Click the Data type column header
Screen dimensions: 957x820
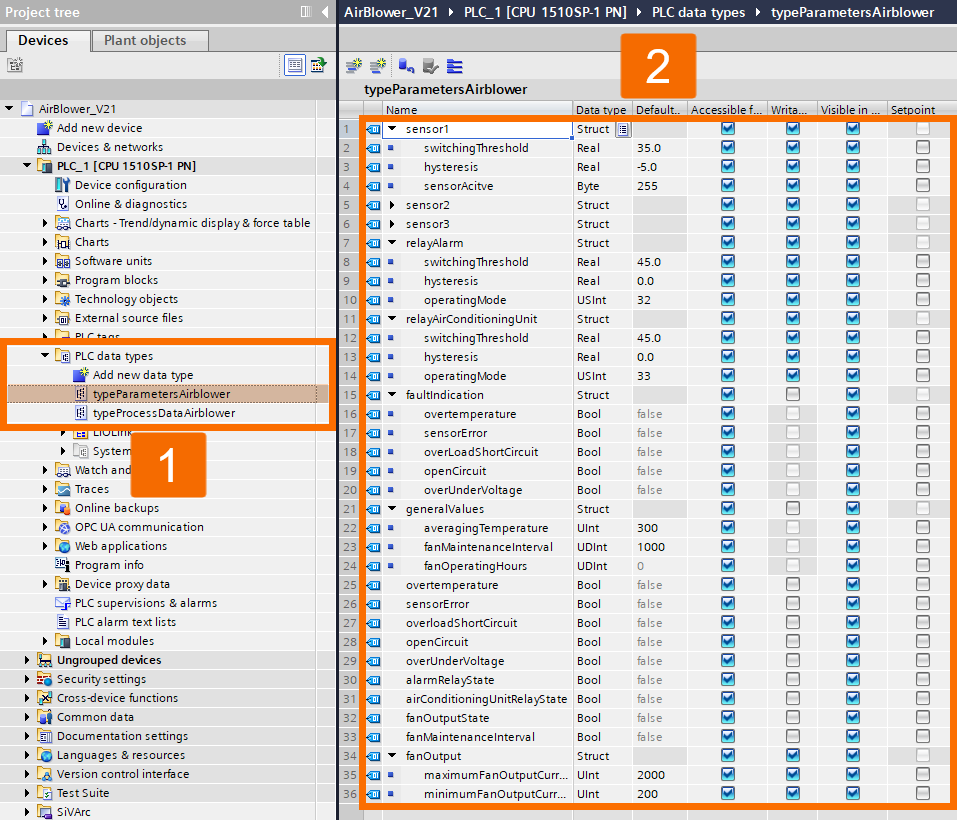602,110
